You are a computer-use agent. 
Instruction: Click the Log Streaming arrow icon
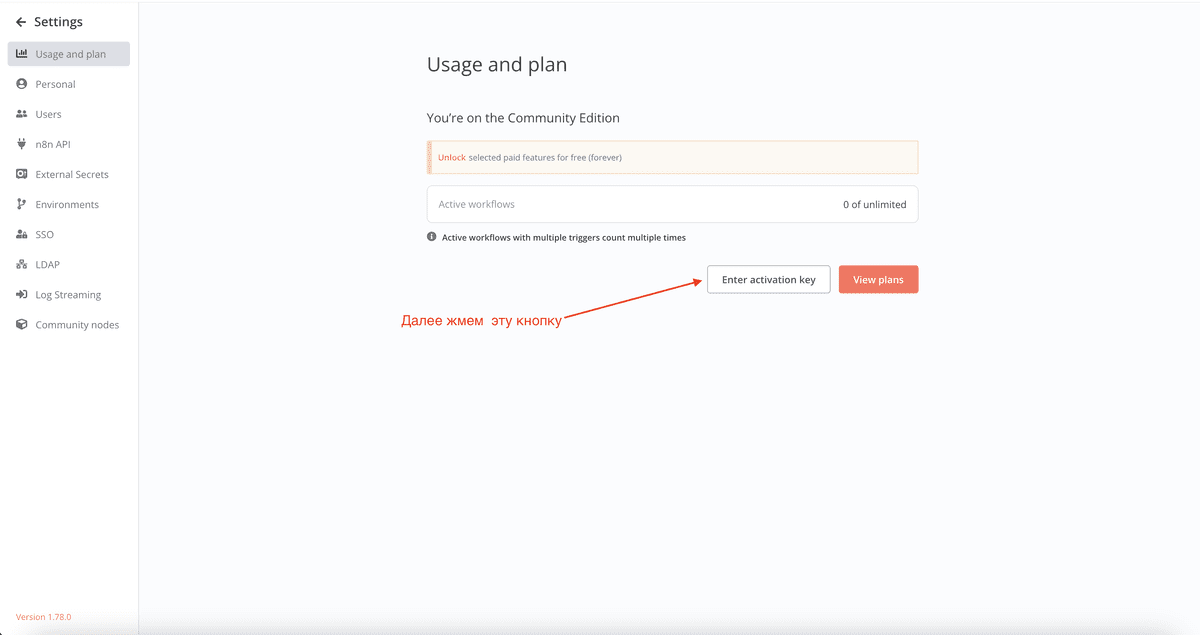(x=22, y=295)
